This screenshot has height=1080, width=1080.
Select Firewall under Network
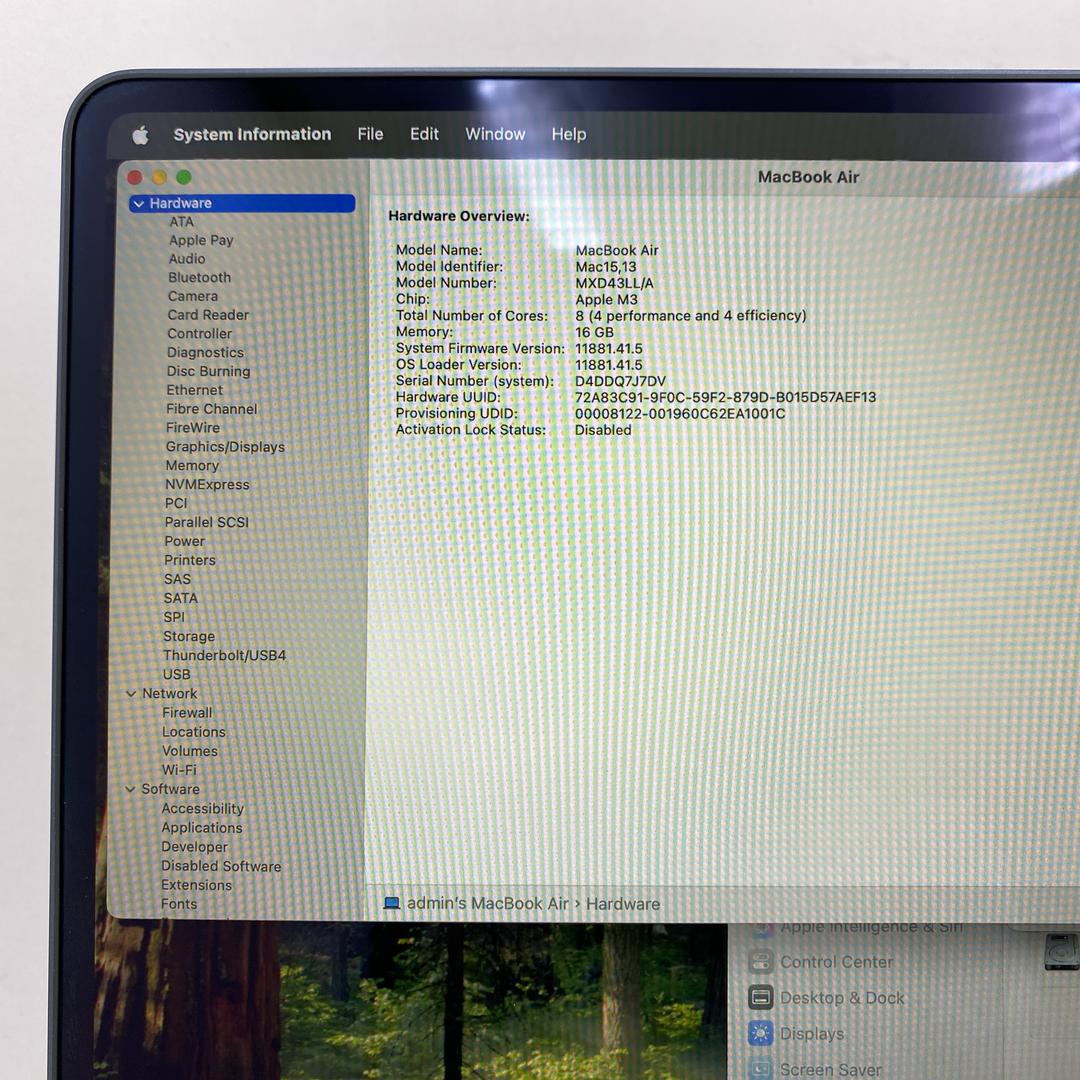point(187,713)
